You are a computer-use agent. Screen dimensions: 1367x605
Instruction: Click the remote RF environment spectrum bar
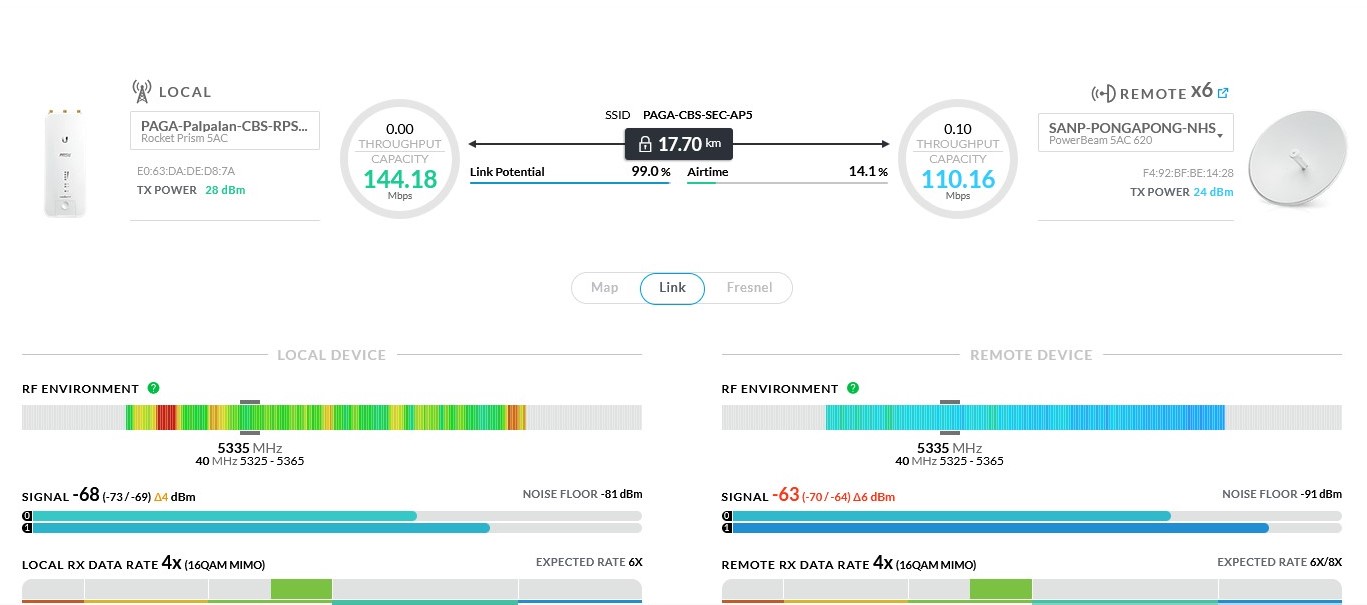point(1030,418)
